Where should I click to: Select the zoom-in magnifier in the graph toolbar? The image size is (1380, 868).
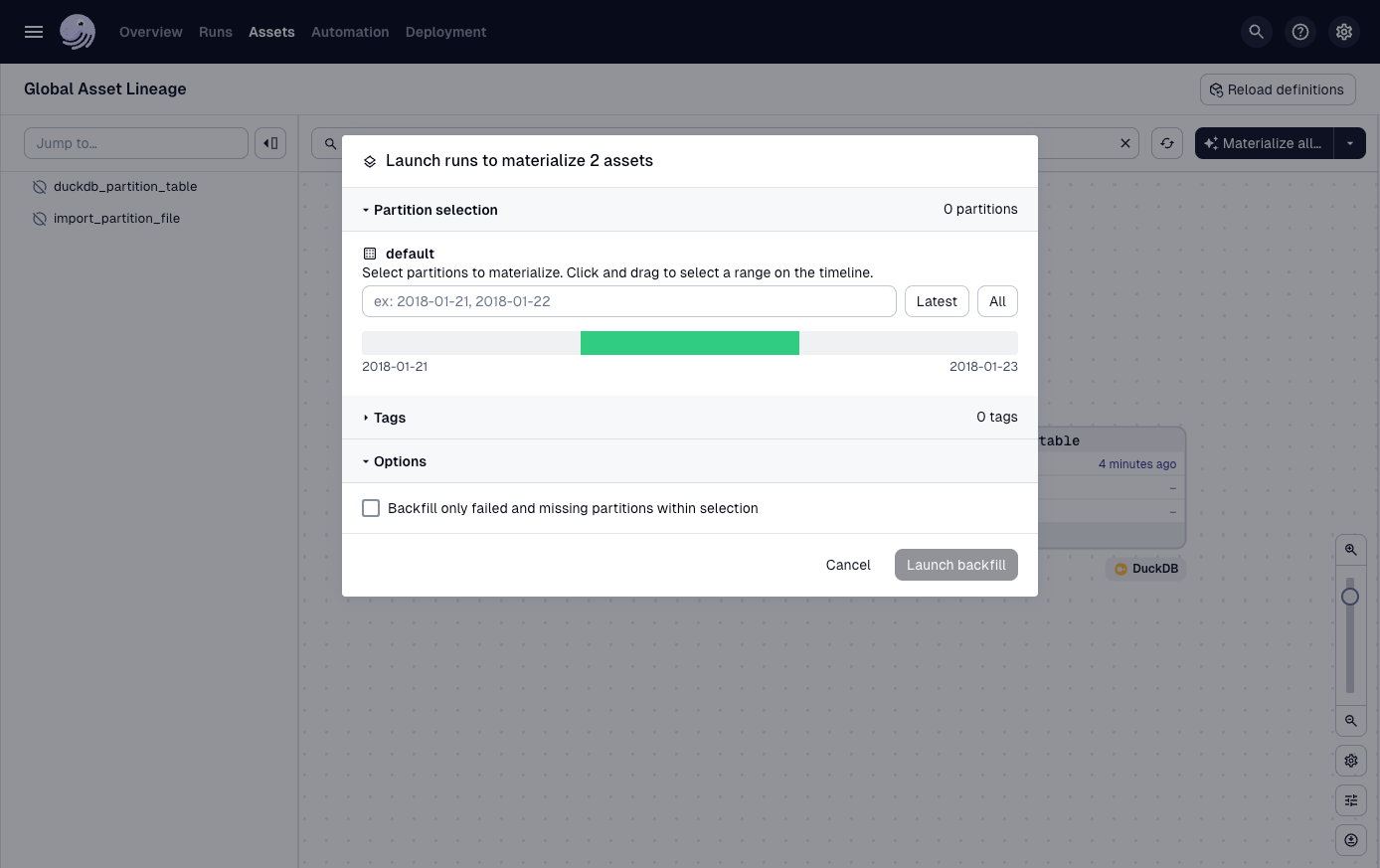[1350, 549]
